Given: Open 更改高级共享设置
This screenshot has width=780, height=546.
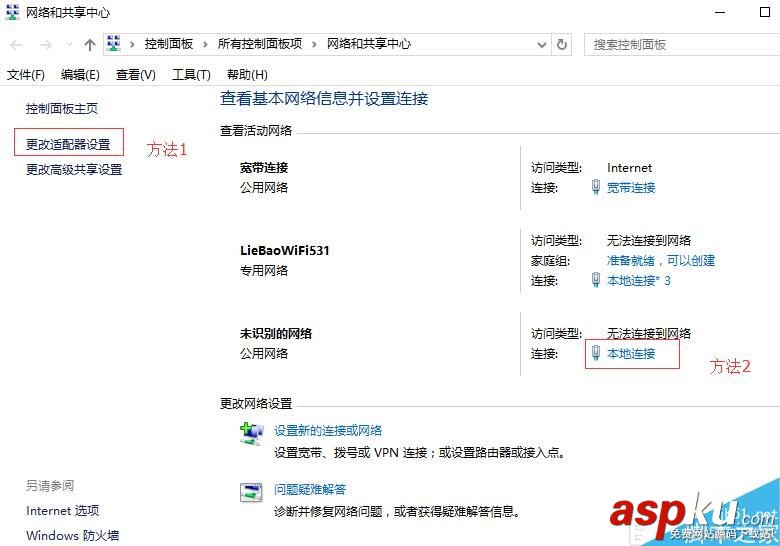Looking at the screenshot, I should [74, 170].
